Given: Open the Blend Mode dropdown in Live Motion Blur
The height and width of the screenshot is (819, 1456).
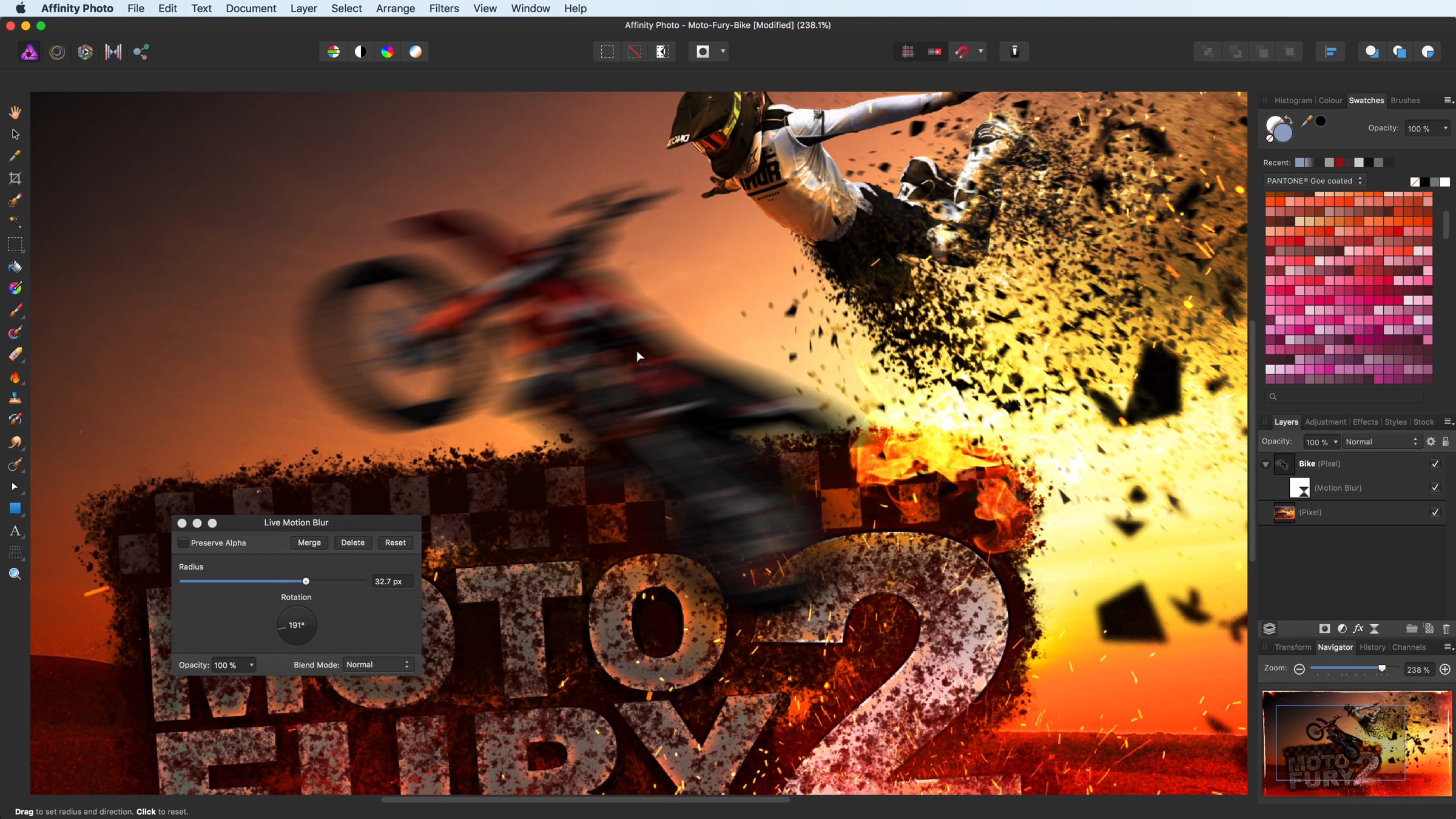Looking at the screenshot, I should click(378, 664).
